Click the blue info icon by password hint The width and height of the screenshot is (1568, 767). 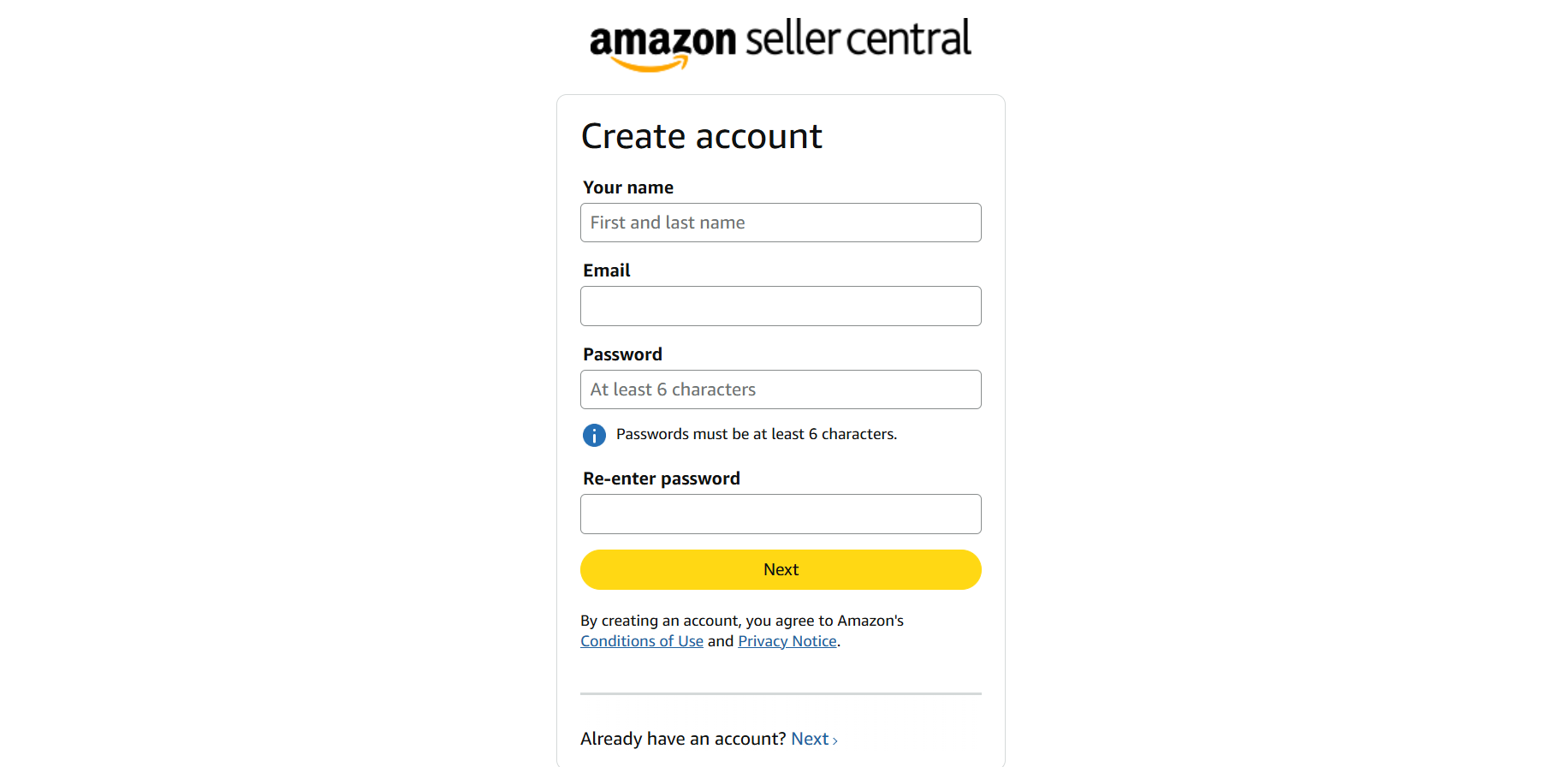(x=594, y=435)
